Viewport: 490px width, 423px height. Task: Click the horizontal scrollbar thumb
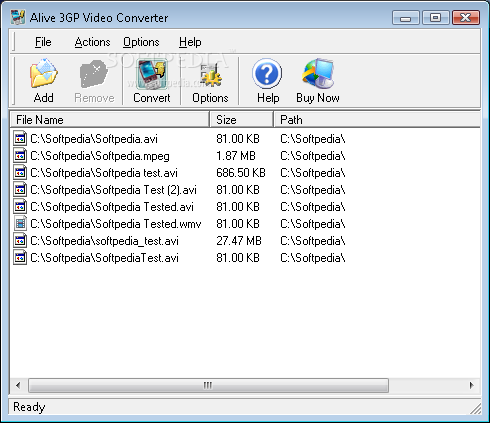click(208, 385)
